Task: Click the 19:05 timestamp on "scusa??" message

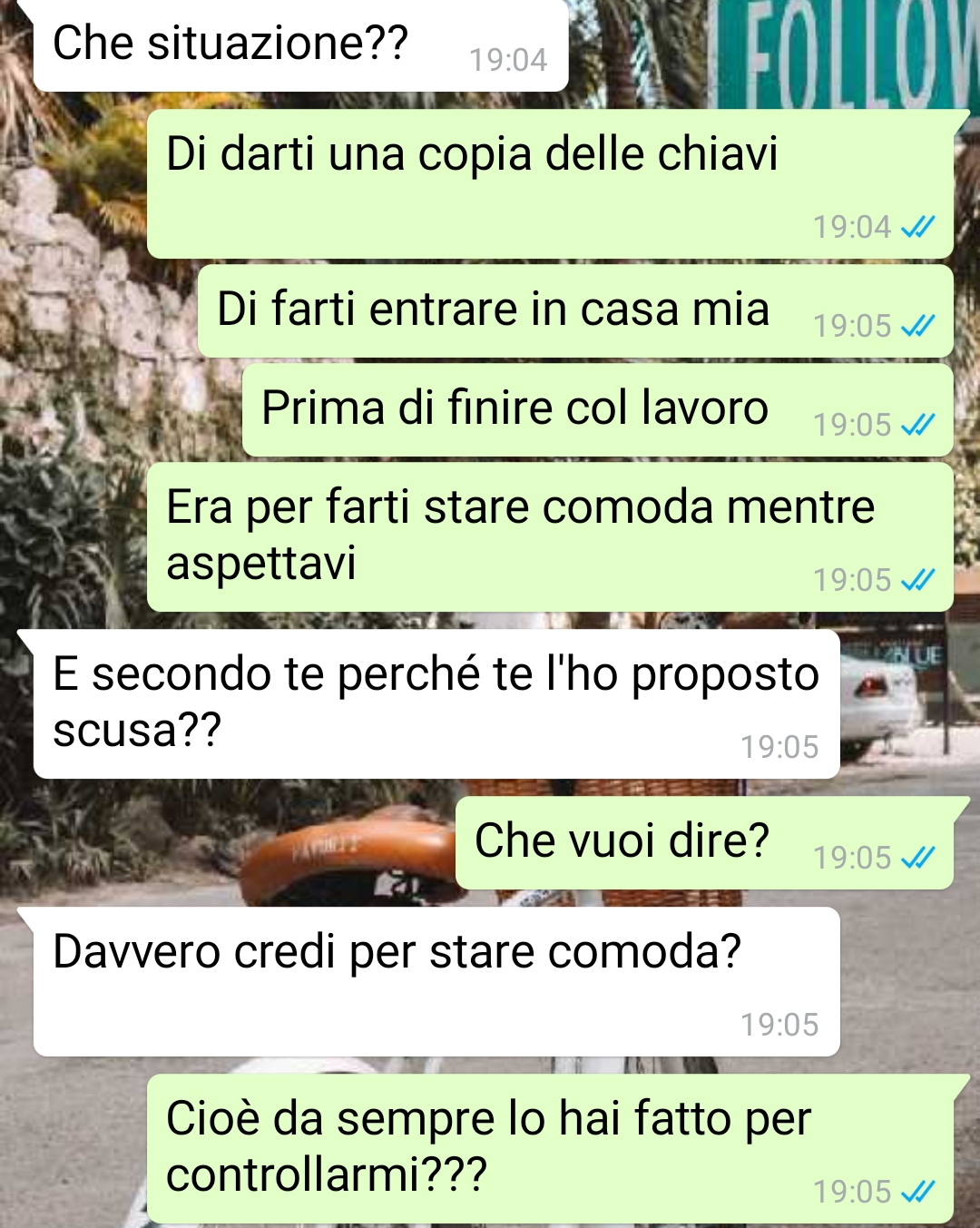Action: click(779, 748)
